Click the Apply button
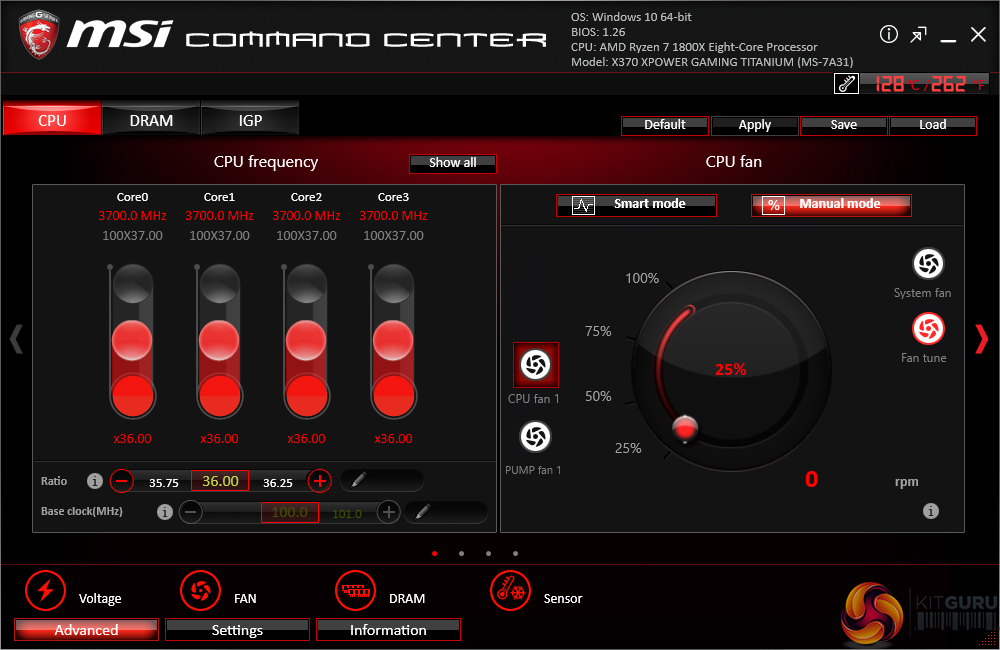 pyautogui.click(x=754, y=125)
